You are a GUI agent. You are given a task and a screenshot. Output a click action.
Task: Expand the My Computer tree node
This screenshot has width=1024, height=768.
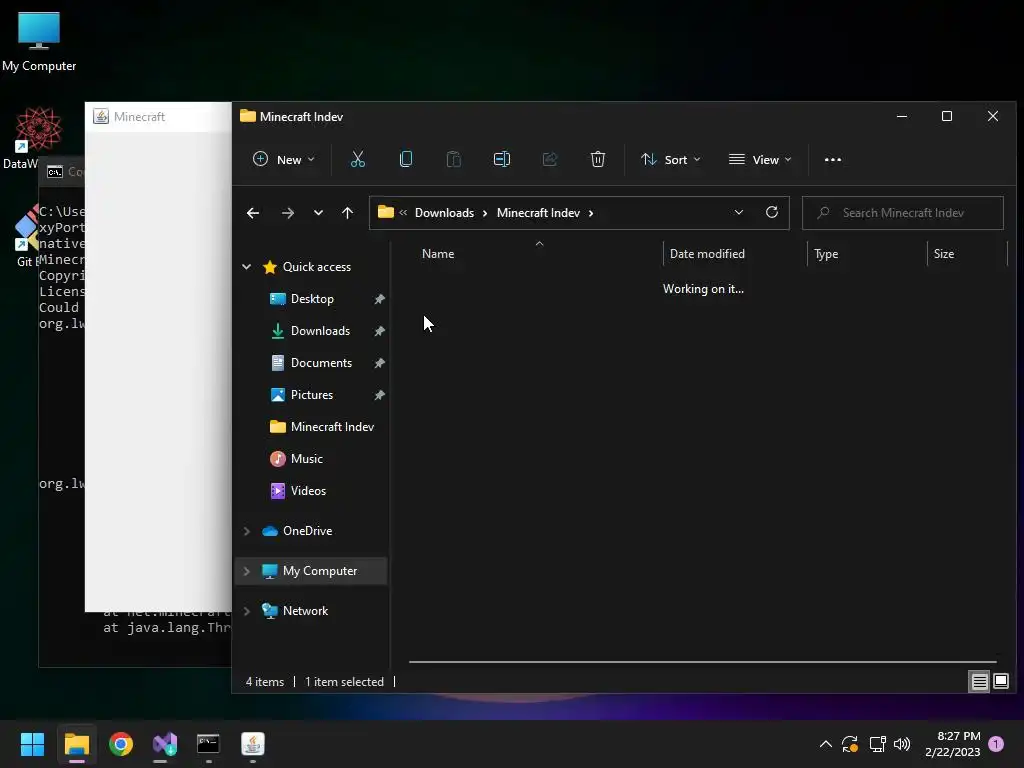tap(247, 571)
